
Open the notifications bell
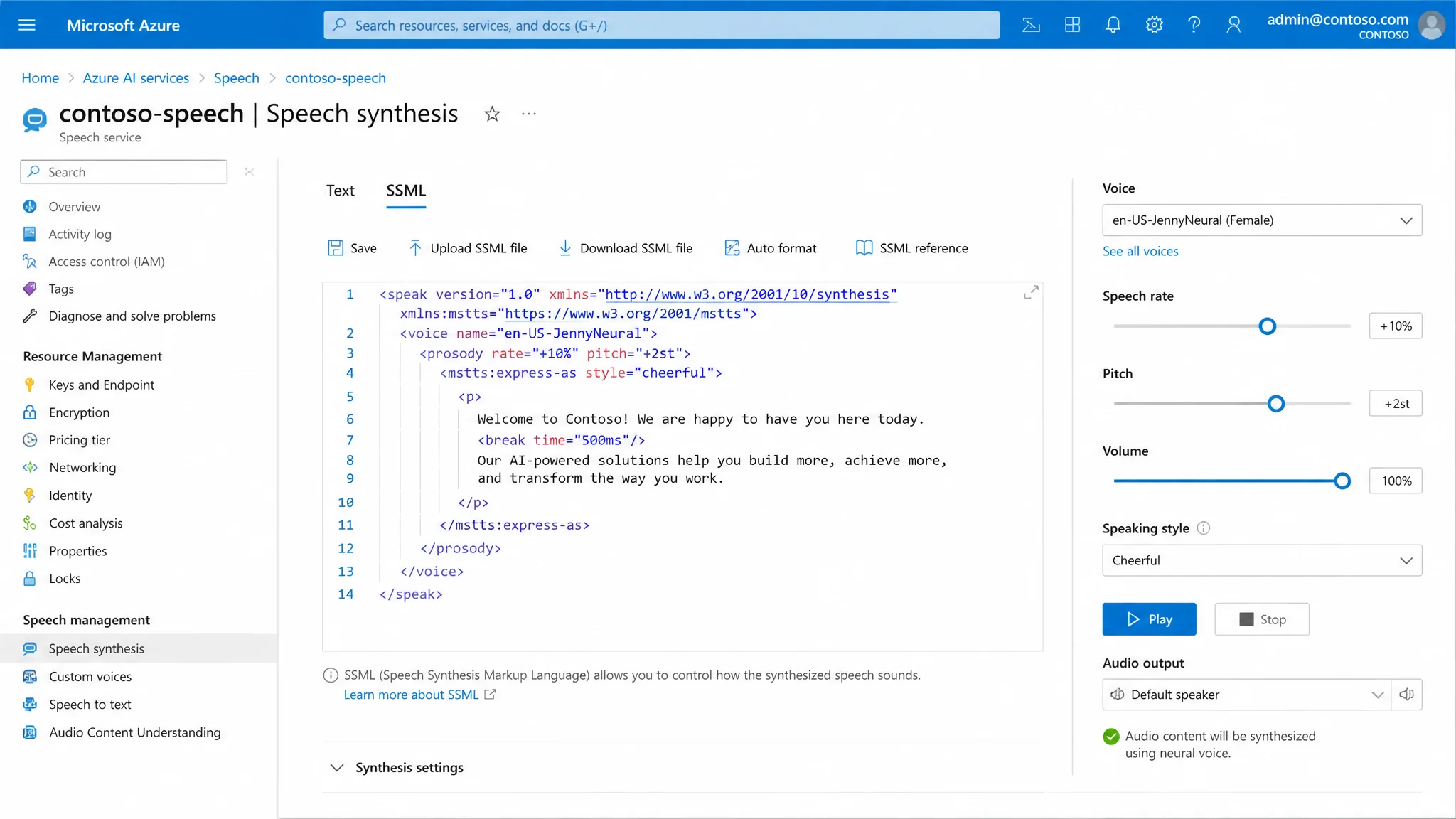coord(1113,26)
